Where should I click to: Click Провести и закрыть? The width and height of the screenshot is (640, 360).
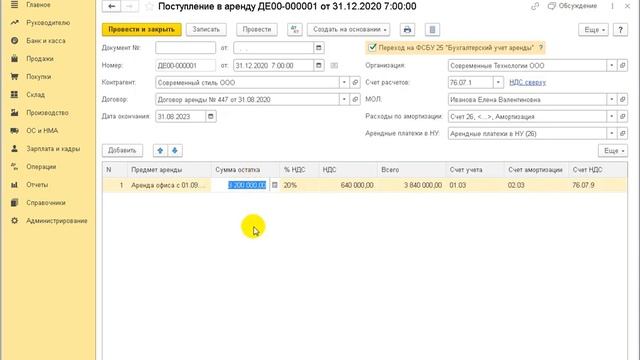pos(142,29)
